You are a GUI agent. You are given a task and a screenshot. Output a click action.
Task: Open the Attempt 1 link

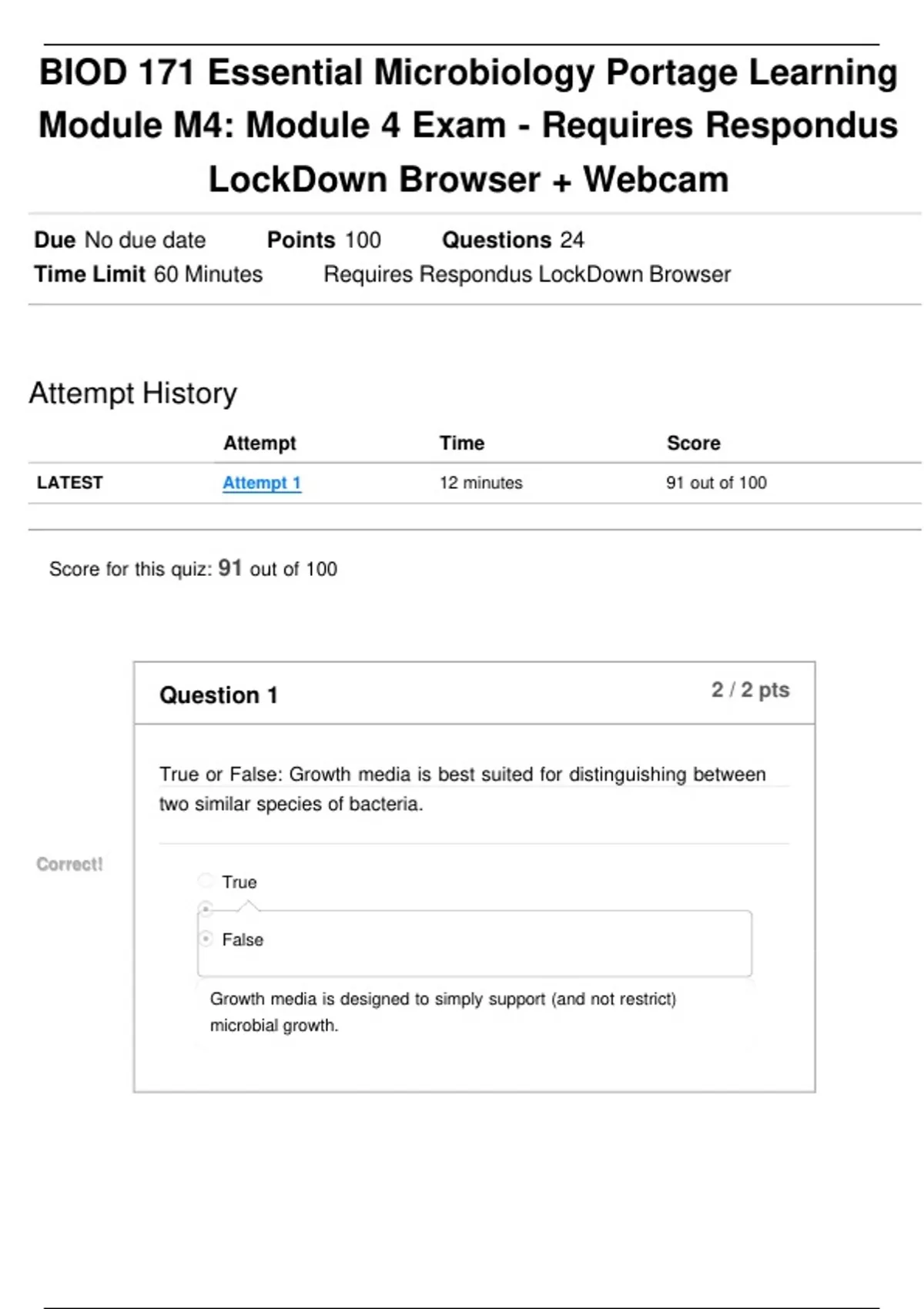(261, 483)
